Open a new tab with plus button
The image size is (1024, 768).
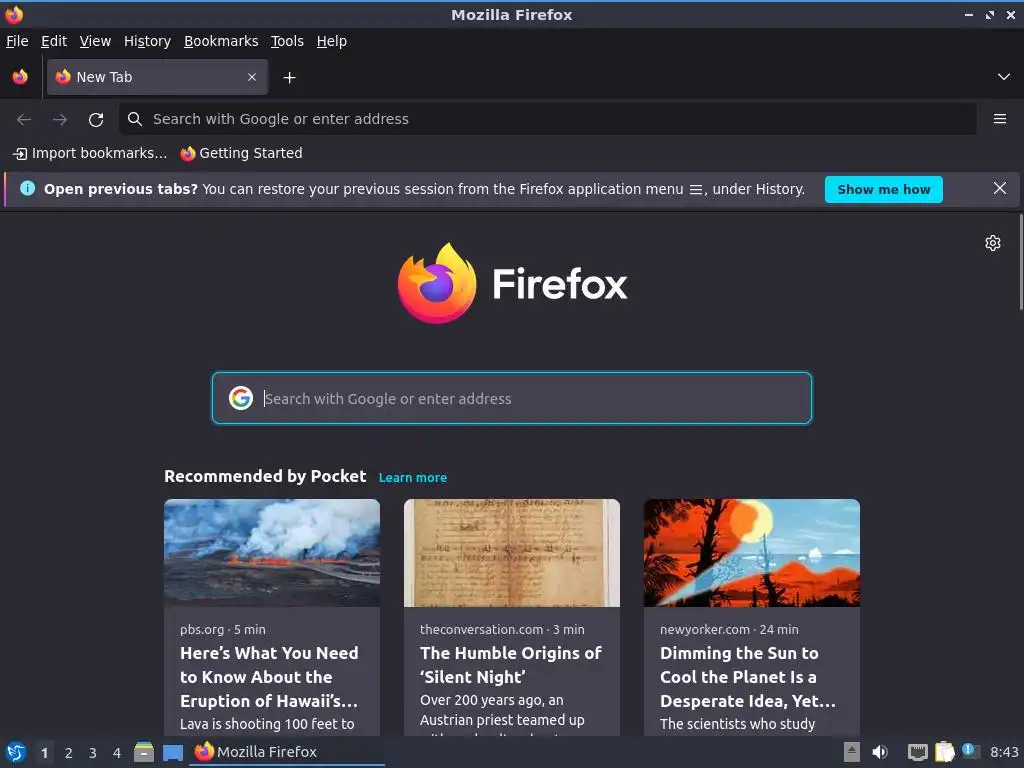(x=289, y=78)
